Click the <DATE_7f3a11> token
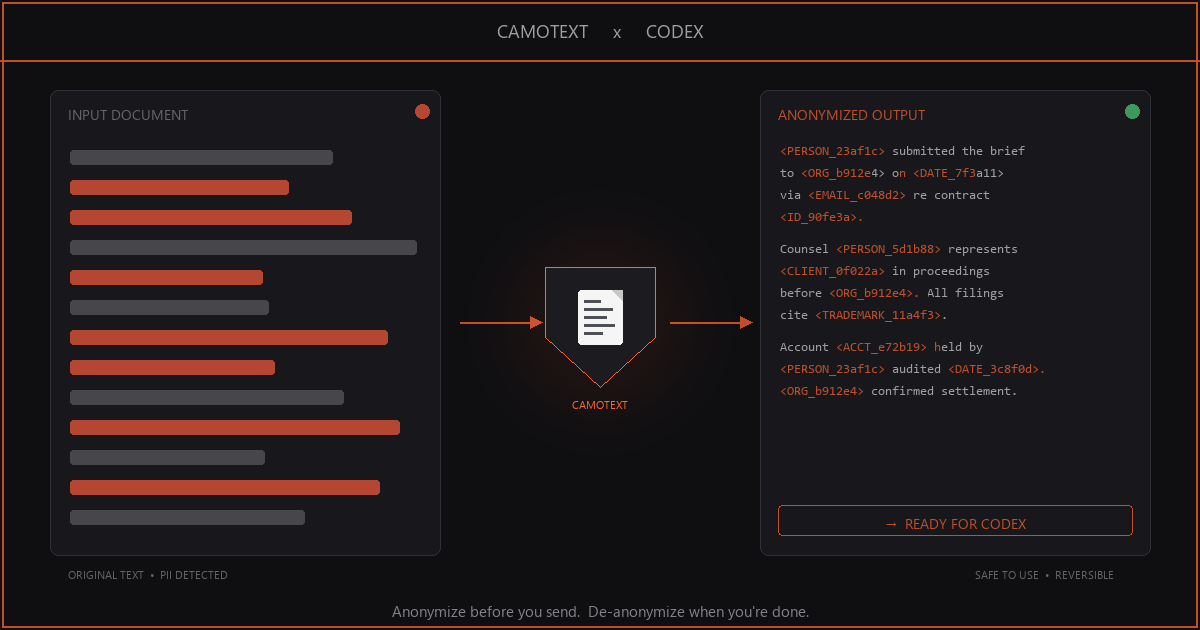1200x630 pixels. click(958, 173)
